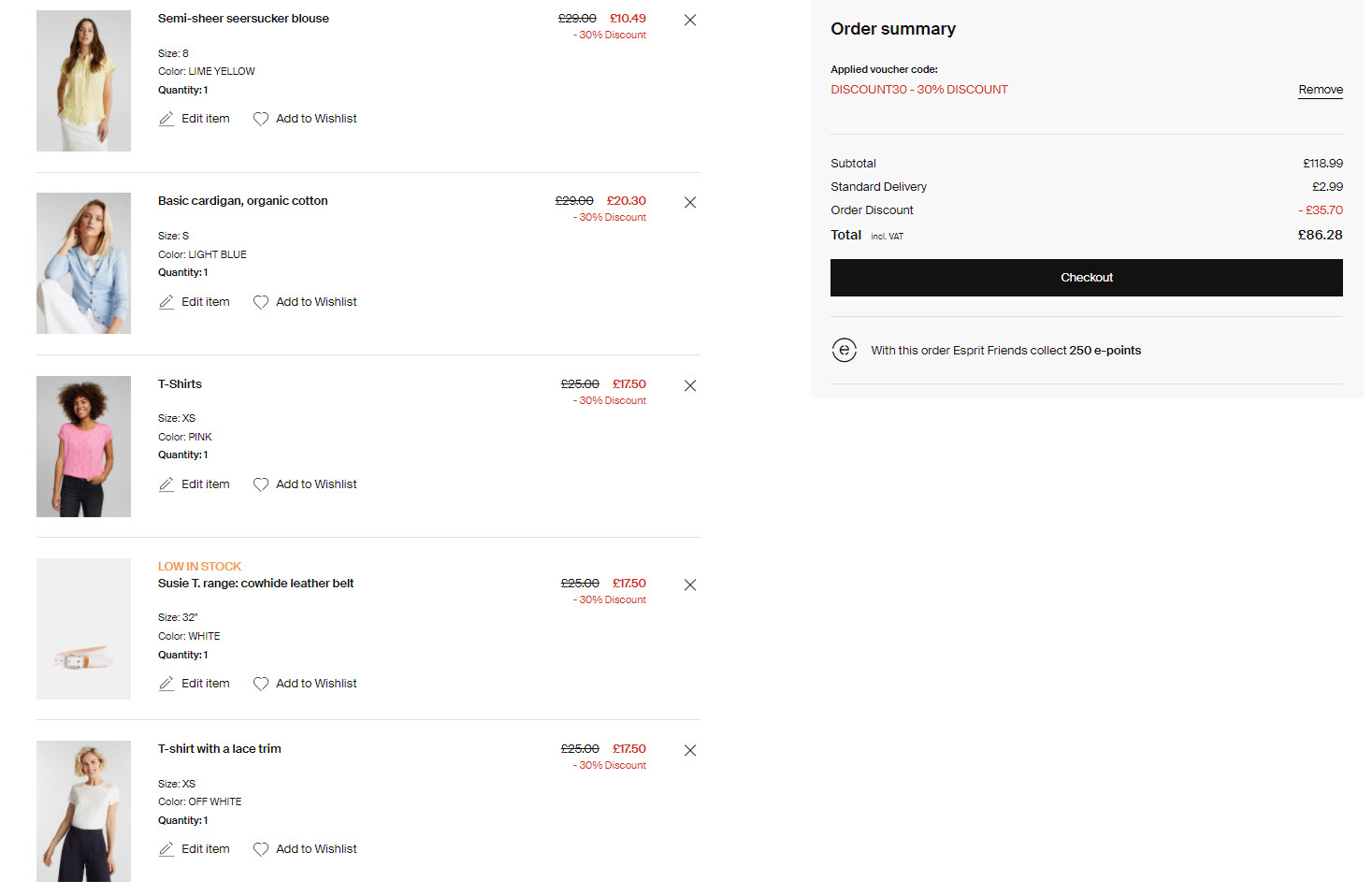Viewport: 1372px width, 895px height.
Task: Click the Esprit Friends e-points icon
Action: coord(845,350)
